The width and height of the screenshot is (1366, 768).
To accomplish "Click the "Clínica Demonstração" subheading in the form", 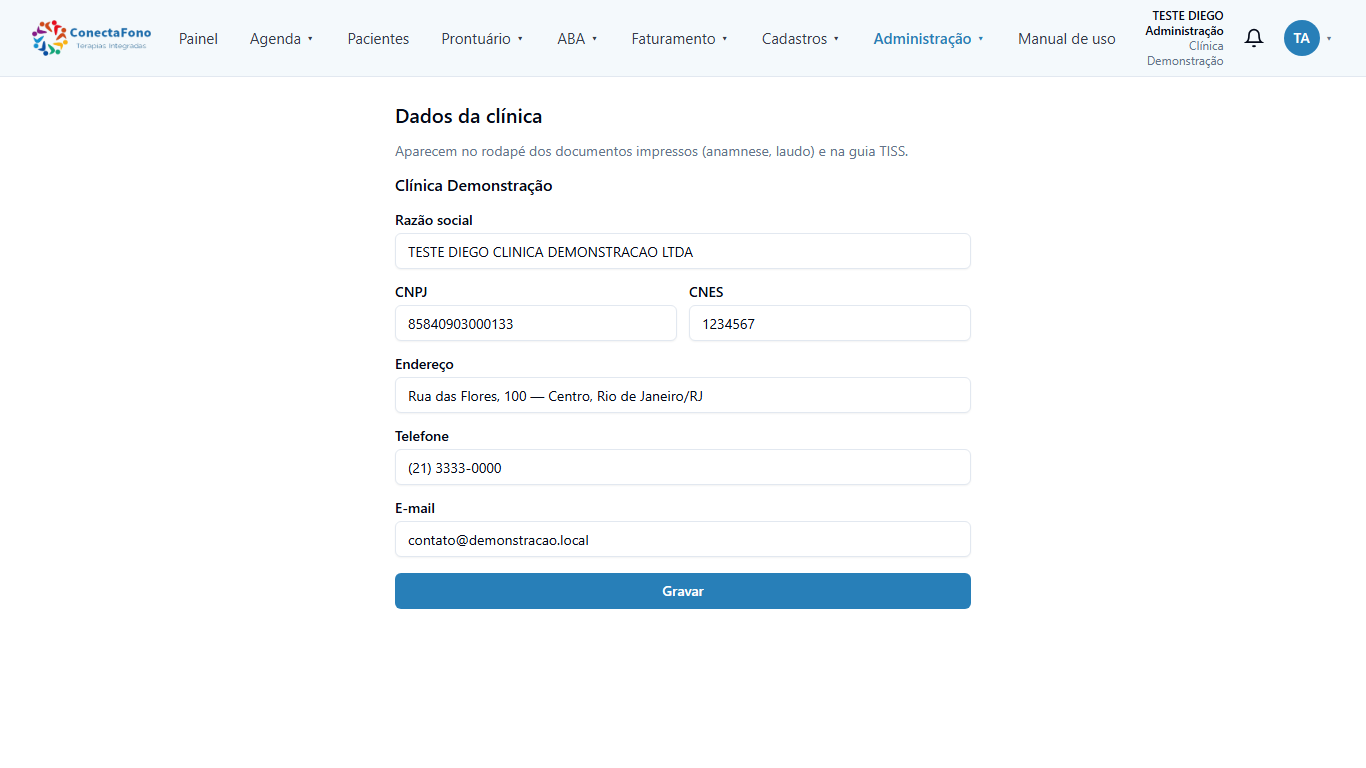I will 474,185.
